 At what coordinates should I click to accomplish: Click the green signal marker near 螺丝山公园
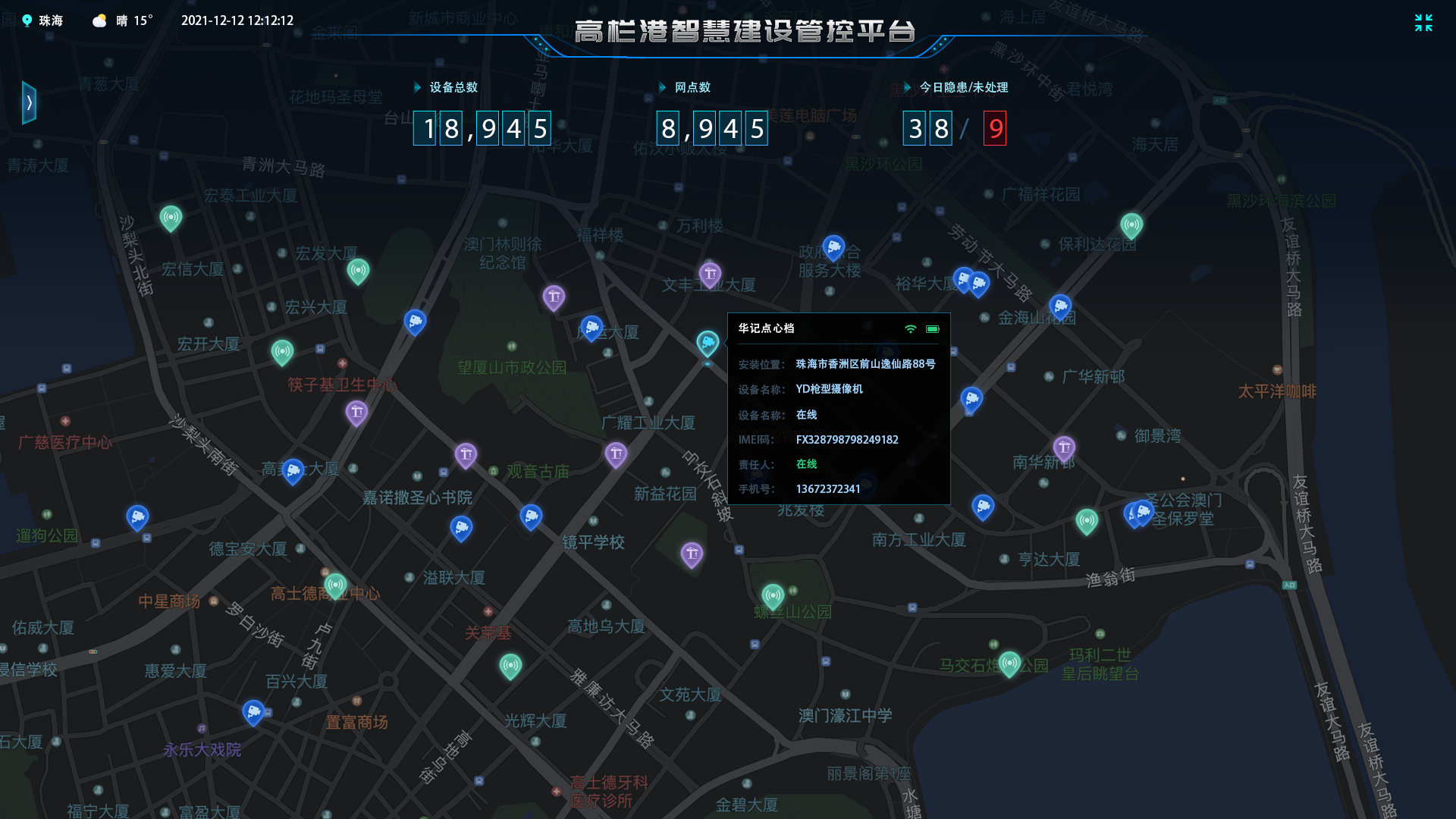[x=773, y=595]
